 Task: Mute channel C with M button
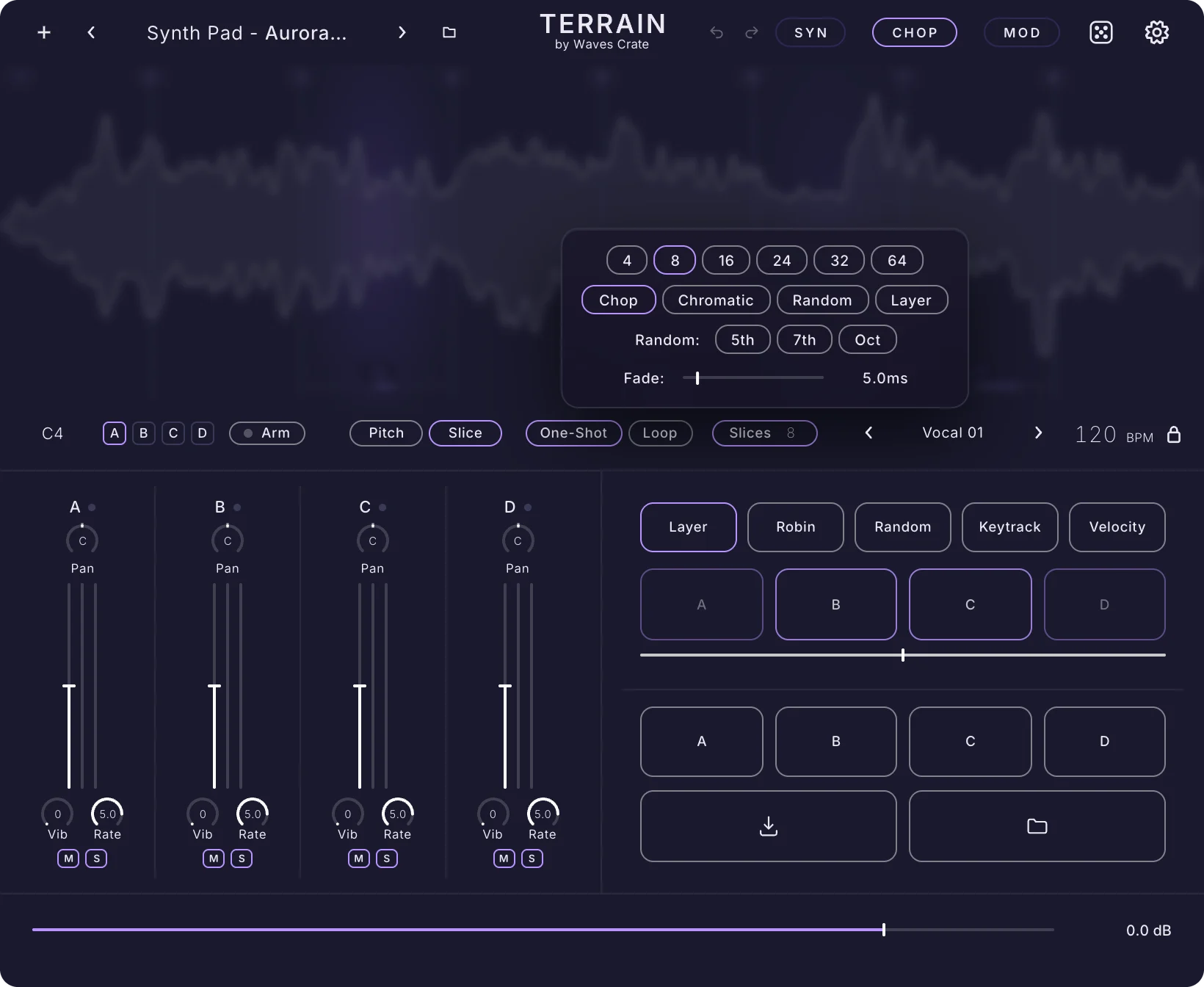pos(359,858)
